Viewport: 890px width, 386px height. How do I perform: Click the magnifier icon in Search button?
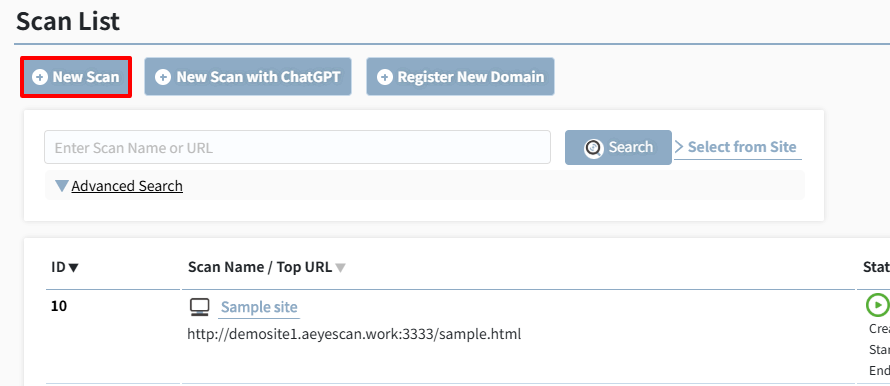594,148
